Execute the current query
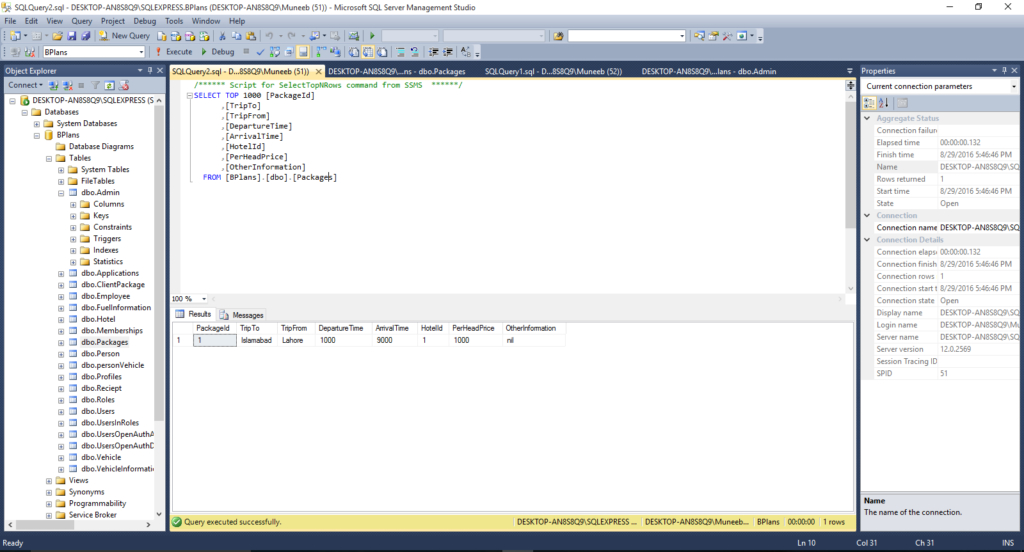 click(174, 52)
